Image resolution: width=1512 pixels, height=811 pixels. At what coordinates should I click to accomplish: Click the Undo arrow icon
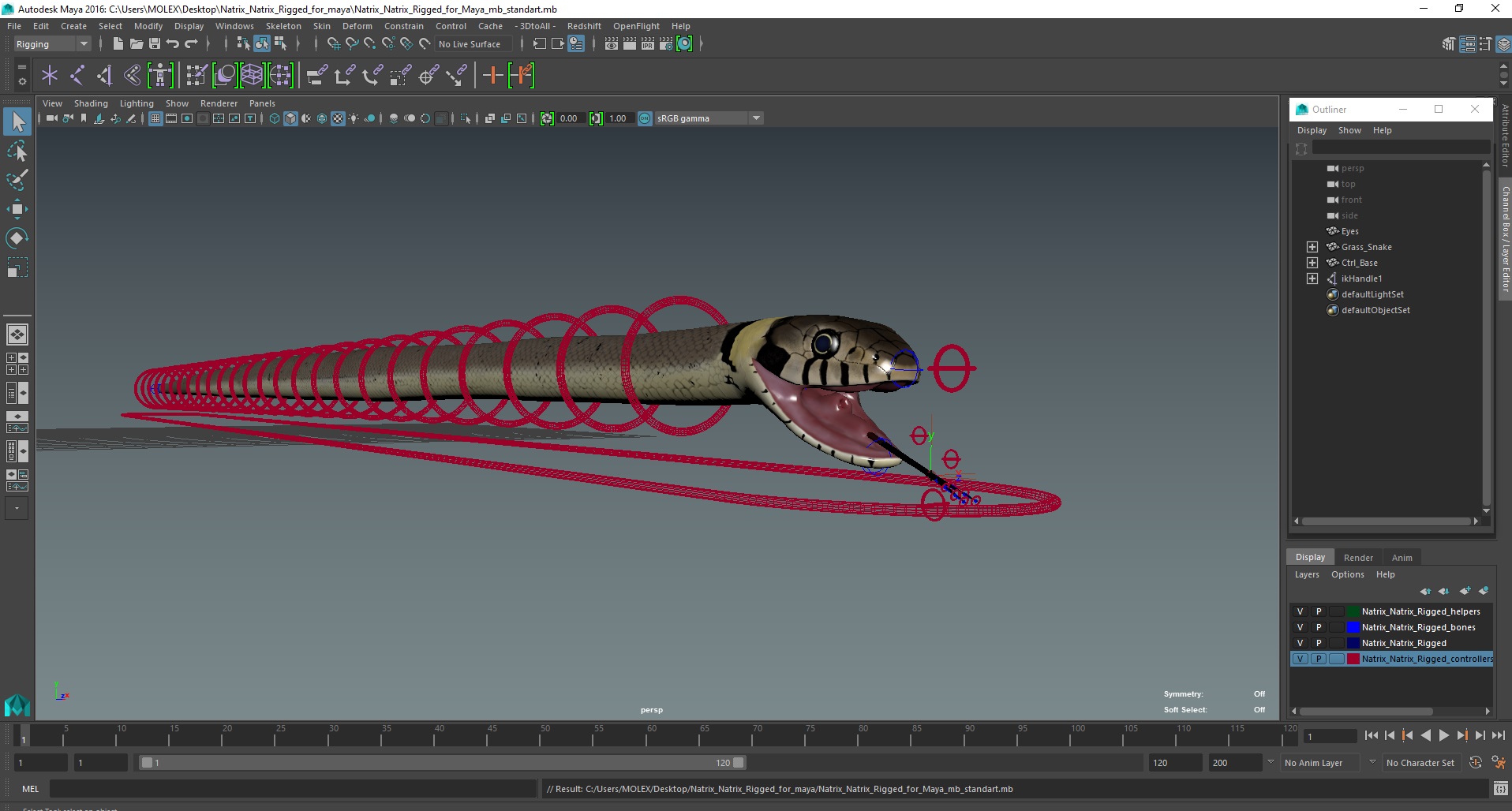[x=173, y=44]
